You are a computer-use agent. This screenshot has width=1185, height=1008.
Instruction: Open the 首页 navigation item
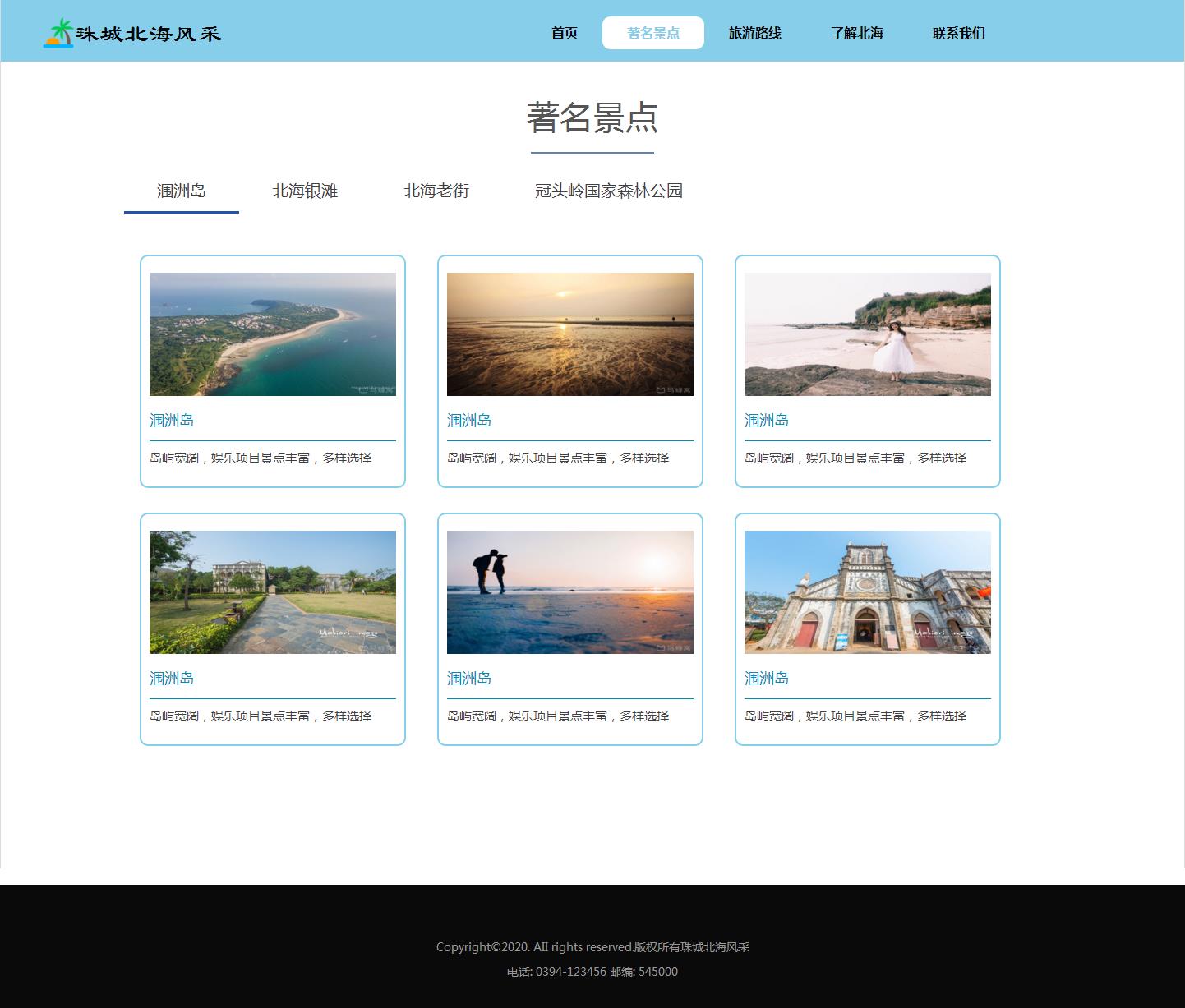click(565, 33)
